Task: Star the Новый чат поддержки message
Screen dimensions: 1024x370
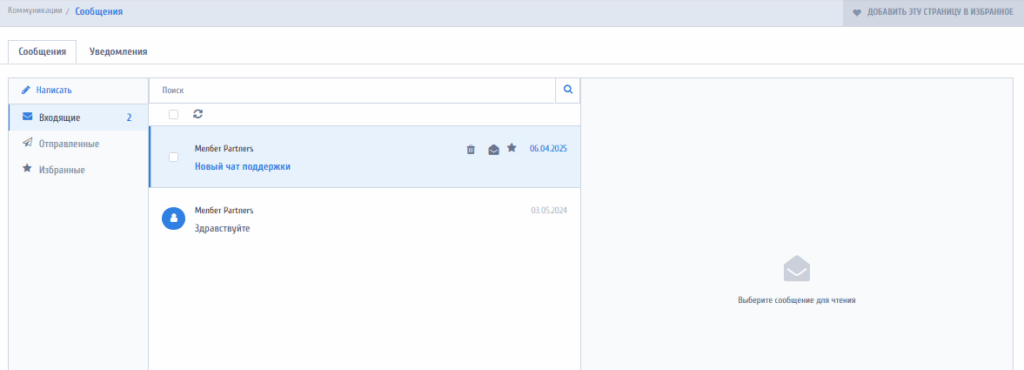Action: coord(512,148)
